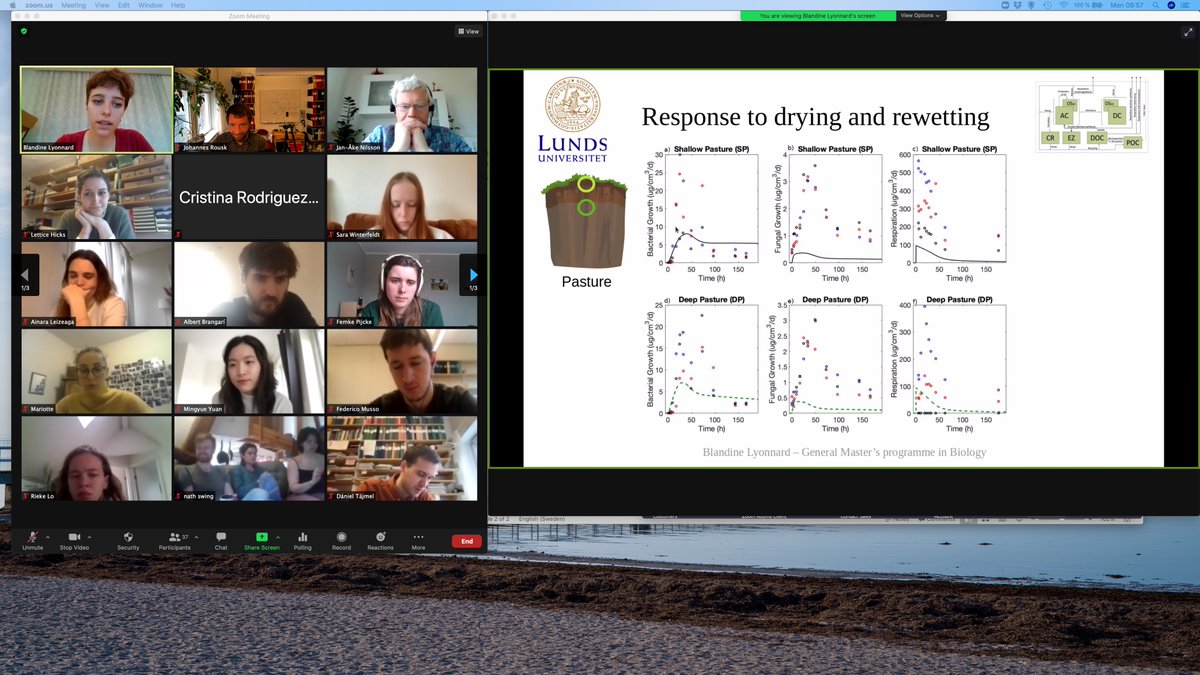Image resolution: width=1200 pixels, height=675 pixels.
Task: Click the screen viewing notification banner
Action: [818, 15]
